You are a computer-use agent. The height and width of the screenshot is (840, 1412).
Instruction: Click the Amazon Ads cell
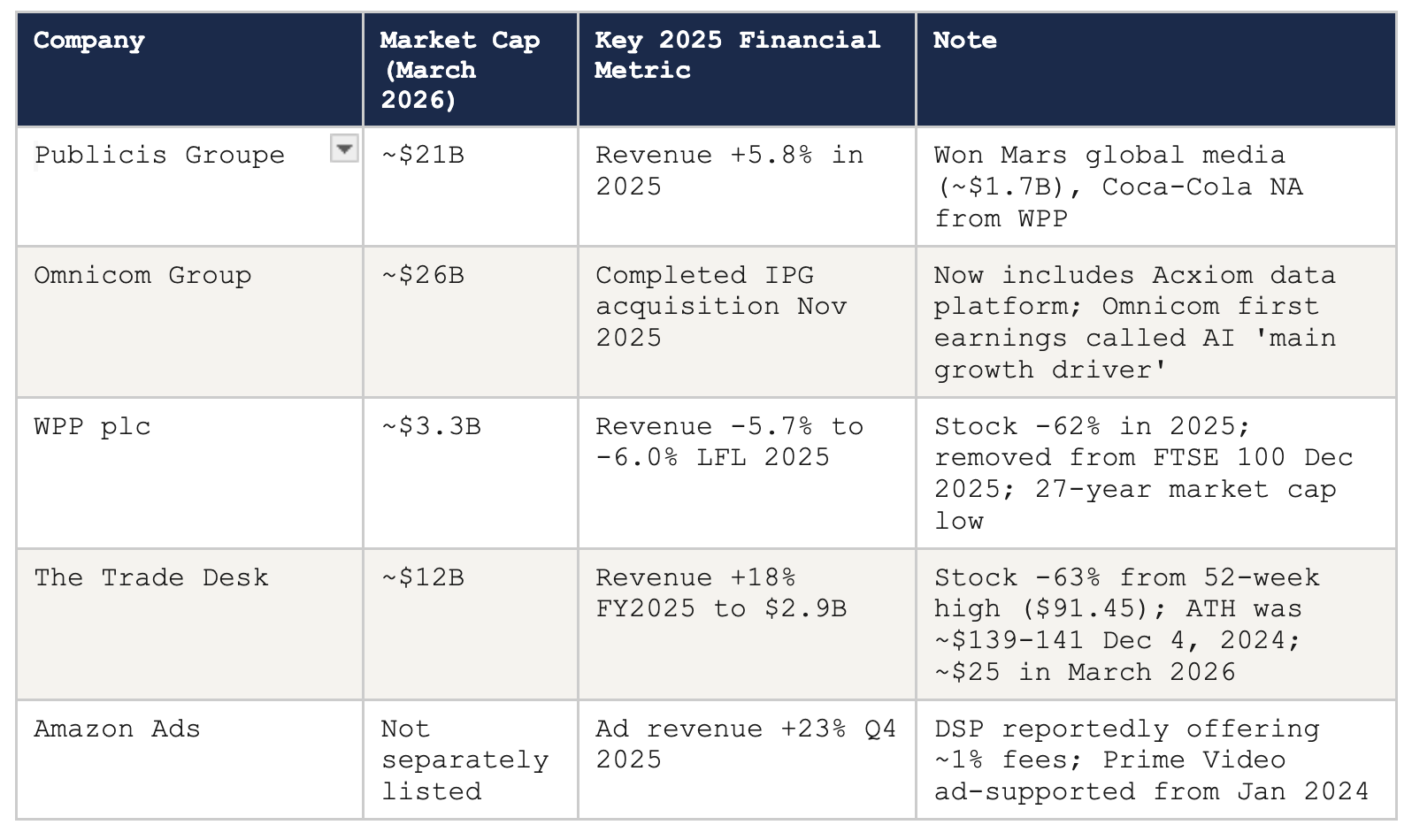point(190,760)
